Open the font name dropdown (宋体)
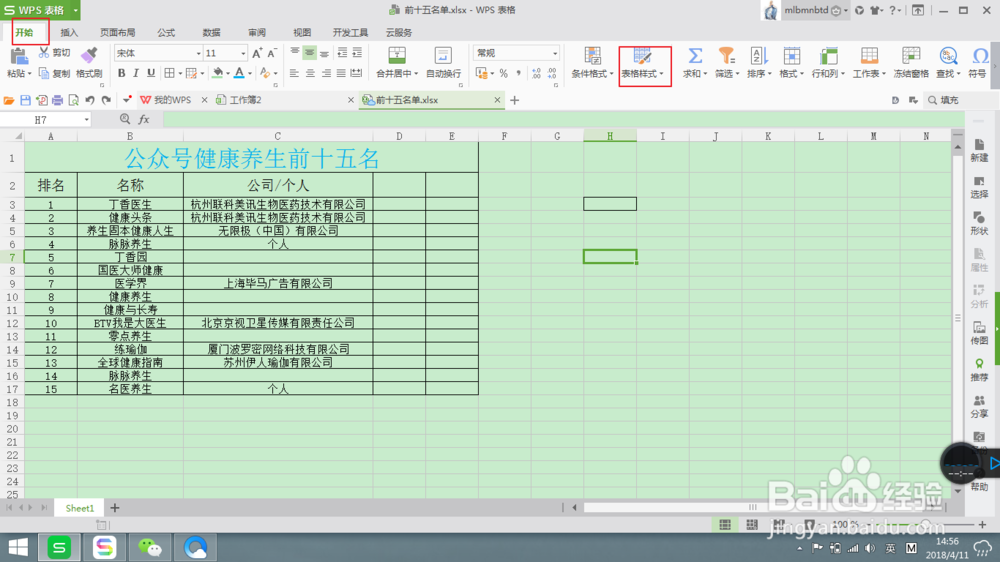Screen dimensions: 1000x562 198,54
